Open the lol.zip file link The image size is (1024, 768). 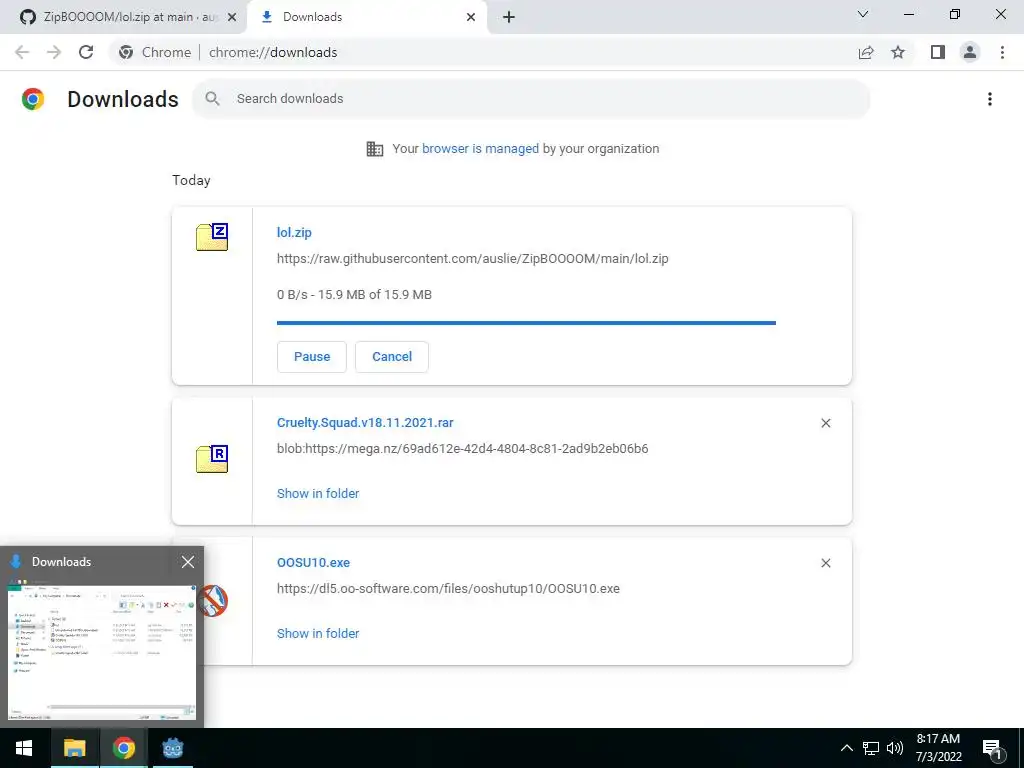[x=294, y=232]
